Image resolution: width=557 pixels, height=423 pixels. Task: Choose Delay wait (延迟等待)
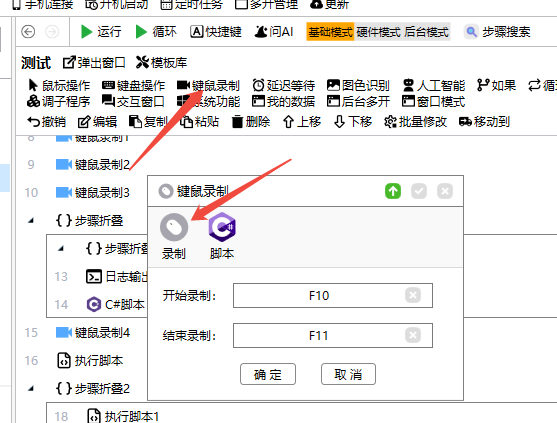[283, 85]
